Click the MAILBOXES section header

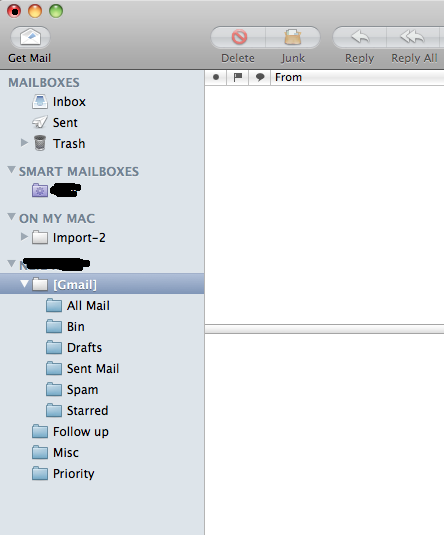coord(44,83)
